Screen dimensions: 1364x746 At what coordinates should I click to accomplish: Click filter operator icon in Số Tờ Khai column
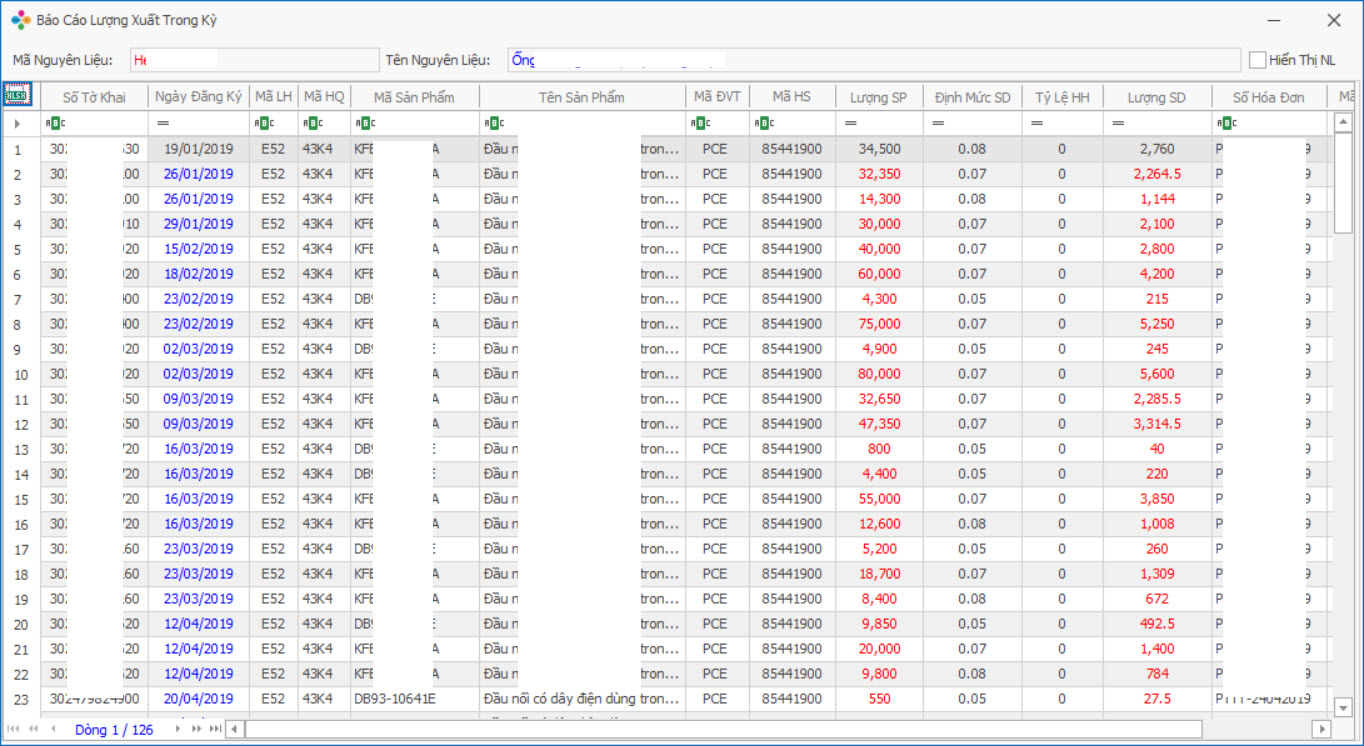[x=55, y=123]
